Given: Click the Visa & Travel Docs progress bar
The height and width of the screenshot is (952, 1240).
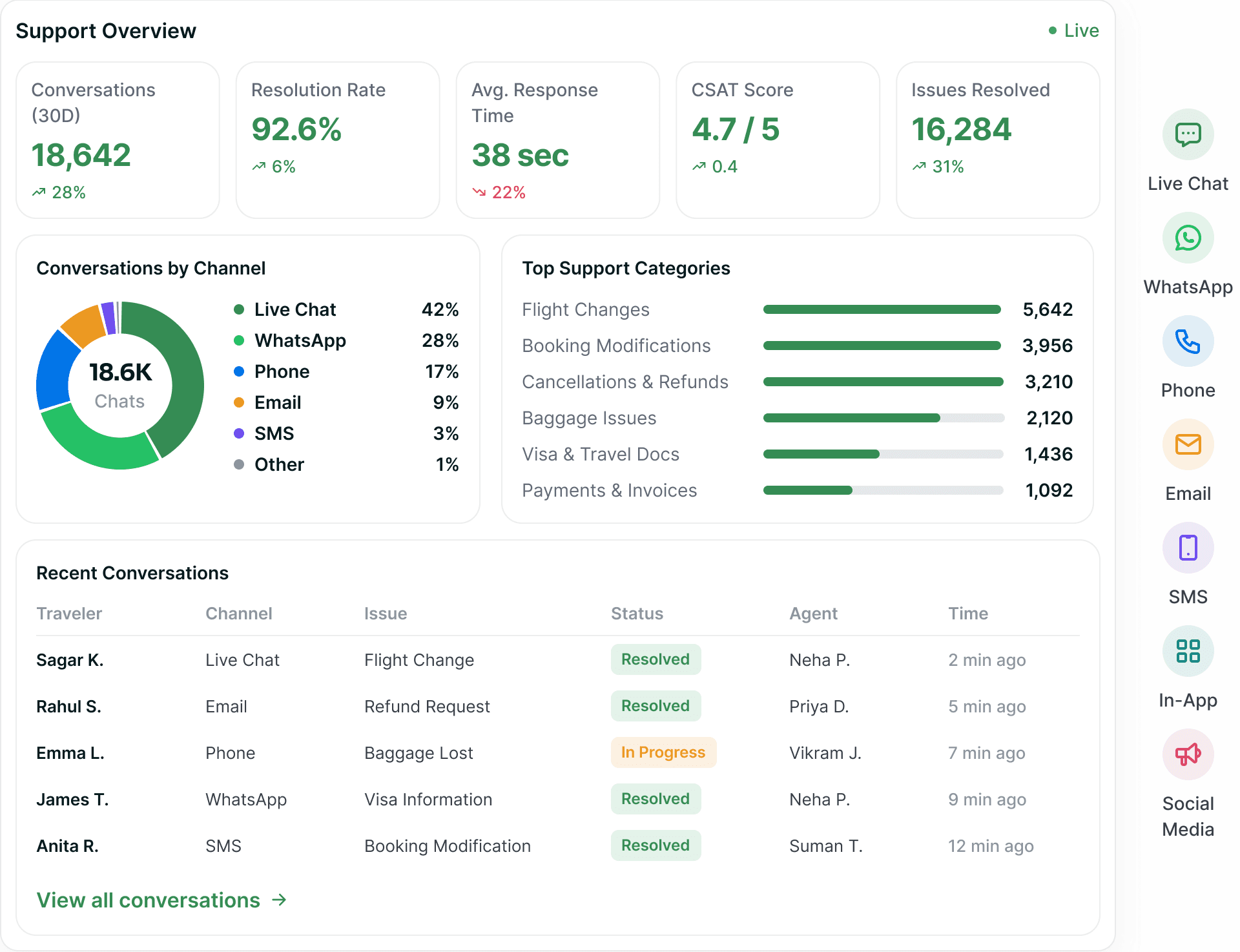Looking at the screenshot, I should tap(883, 454).
